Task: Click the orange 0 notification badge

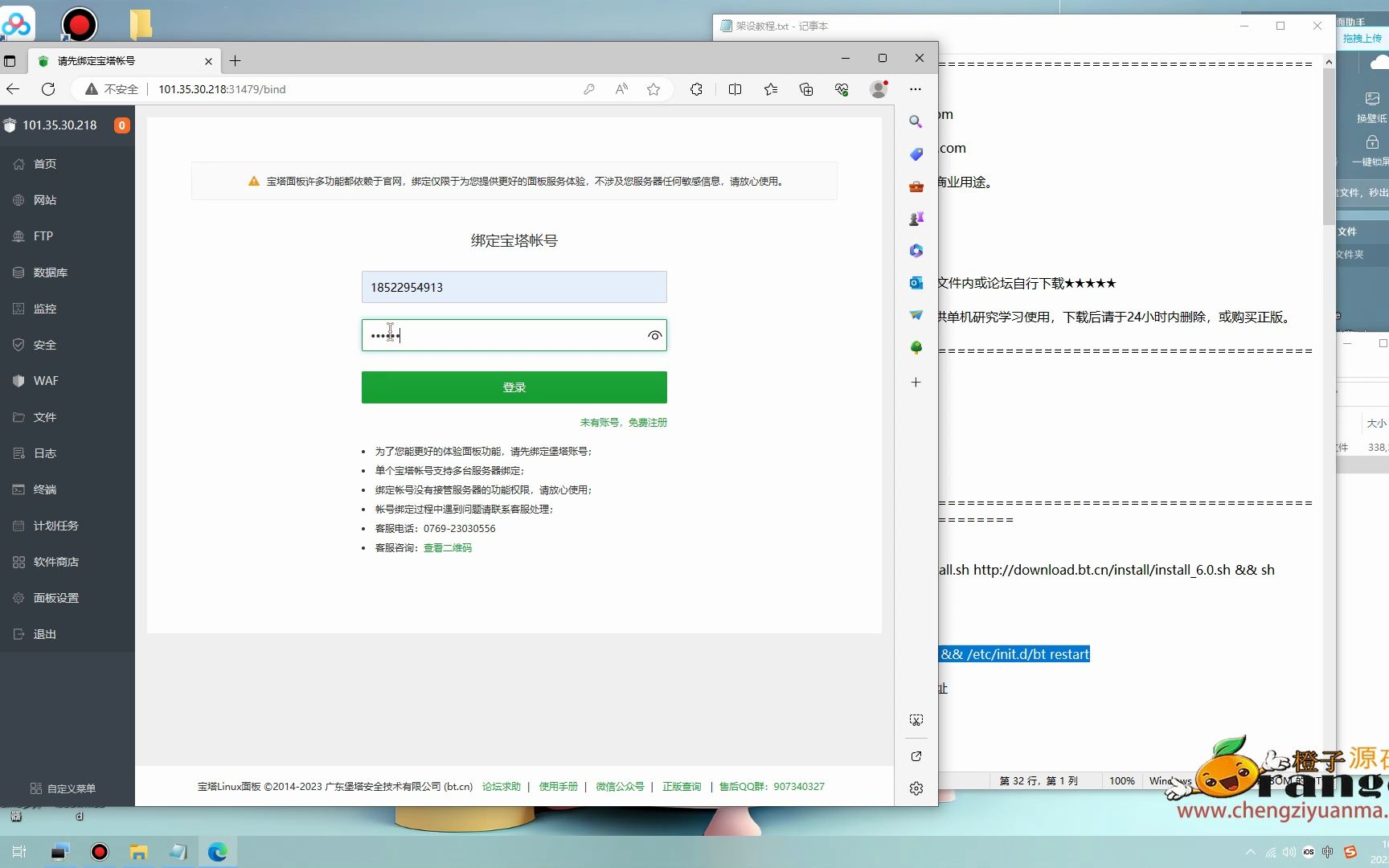Action: (x=122, y=125)
